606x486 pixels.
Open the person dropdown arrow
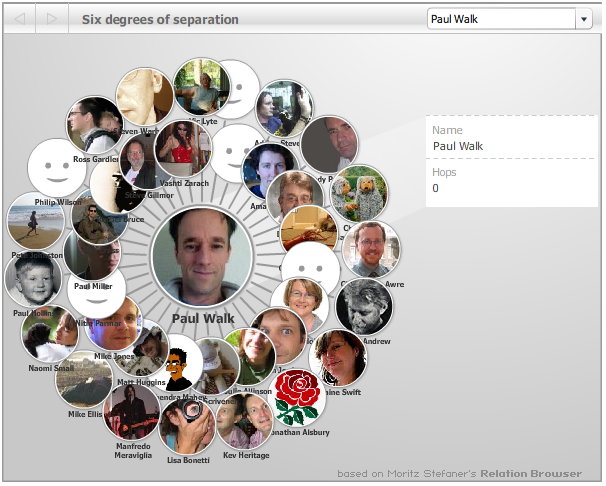click(x=584, y=19)
